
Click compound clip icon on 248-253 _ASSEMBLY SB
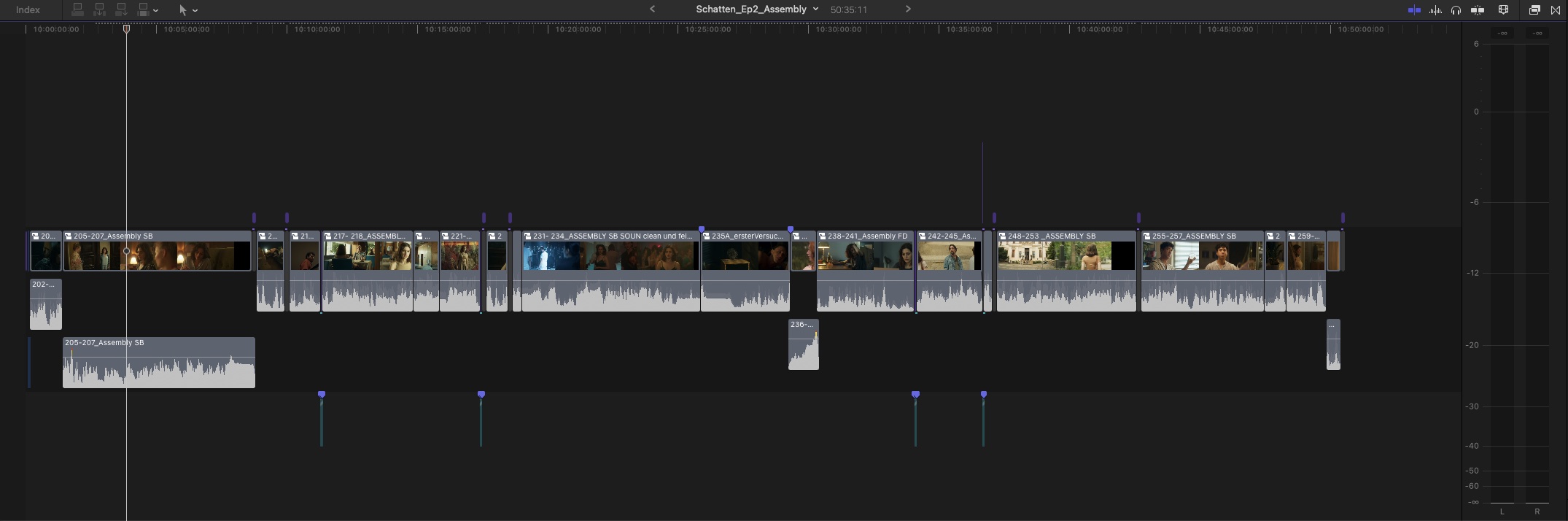coord(1003,236)
